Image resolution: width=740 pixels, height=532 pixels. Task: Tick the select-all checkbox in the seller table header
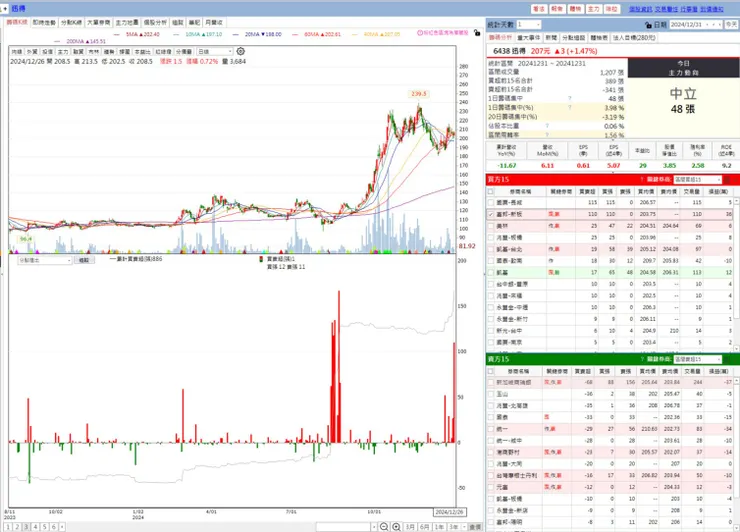point(490,371)
